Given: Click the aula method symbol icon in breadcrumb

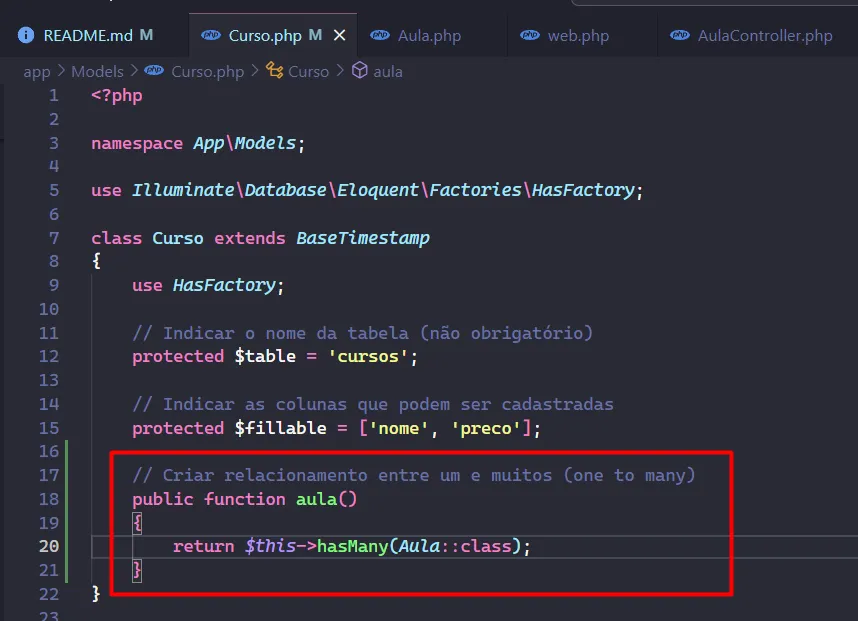Looking at the screenshot, I should 362,71.
